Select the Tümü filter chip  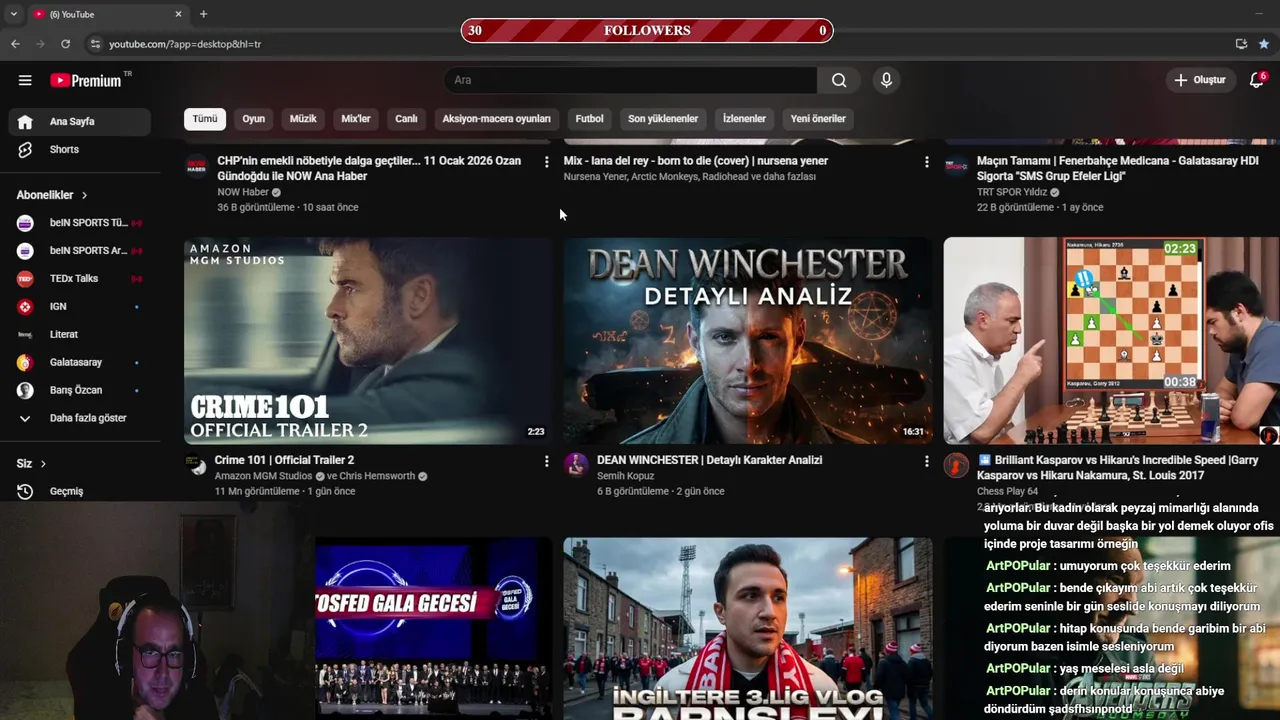(205, 119)
